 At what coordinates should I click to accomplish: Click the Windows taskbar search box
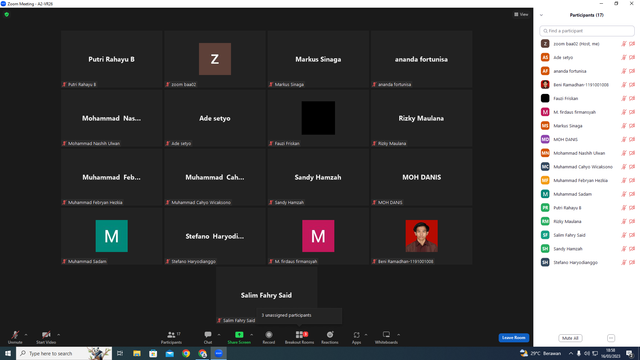point(64,353)
